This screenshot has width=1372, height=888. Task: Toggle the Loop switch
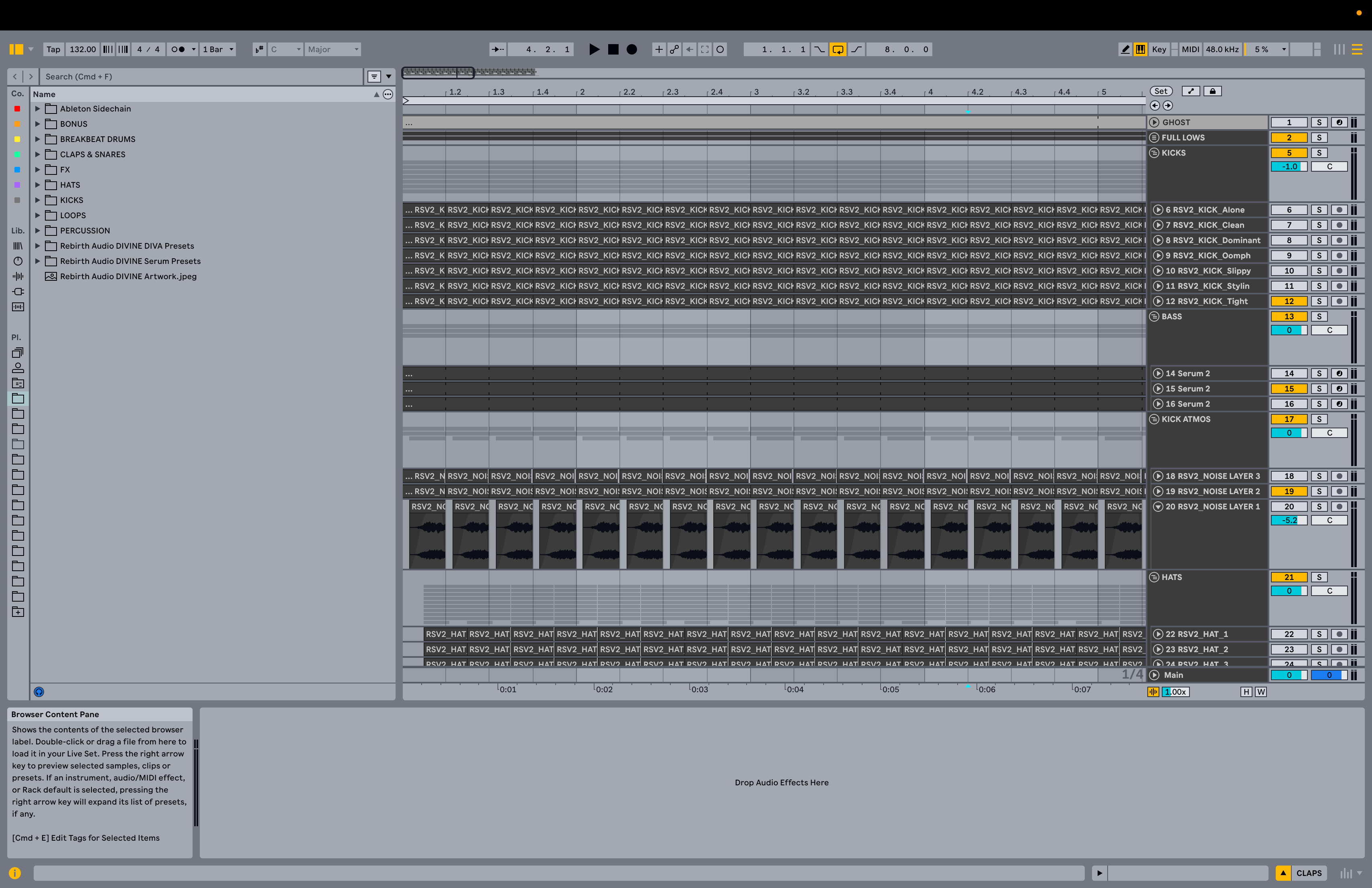coord(838,50)
